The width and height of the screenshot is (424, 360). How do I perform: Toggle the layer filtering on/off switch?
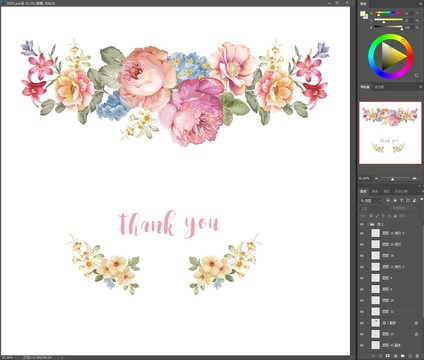pos(422,199)
